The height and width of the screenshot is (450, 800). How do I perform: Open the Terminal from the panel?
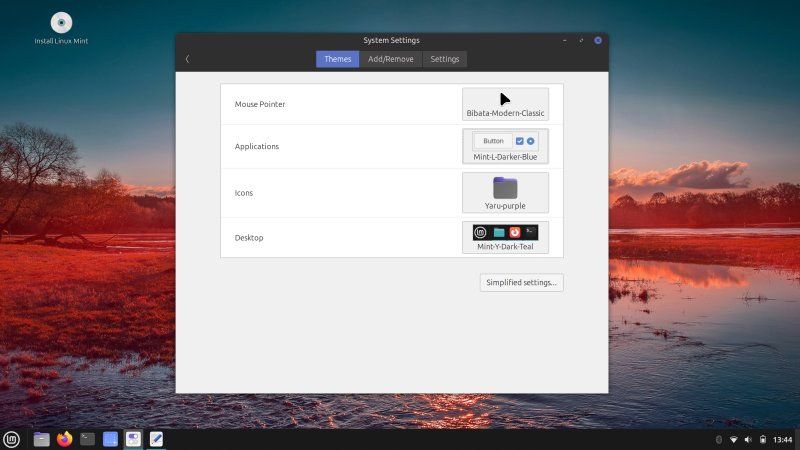[87, 439]
